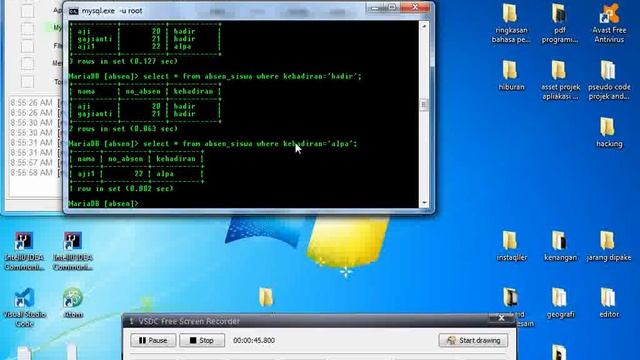Open the IntelliJ IDEA shortcut above Visual Studio Code
The height and width of the screenshot is (360, 640).
click(x=24, y=251)
